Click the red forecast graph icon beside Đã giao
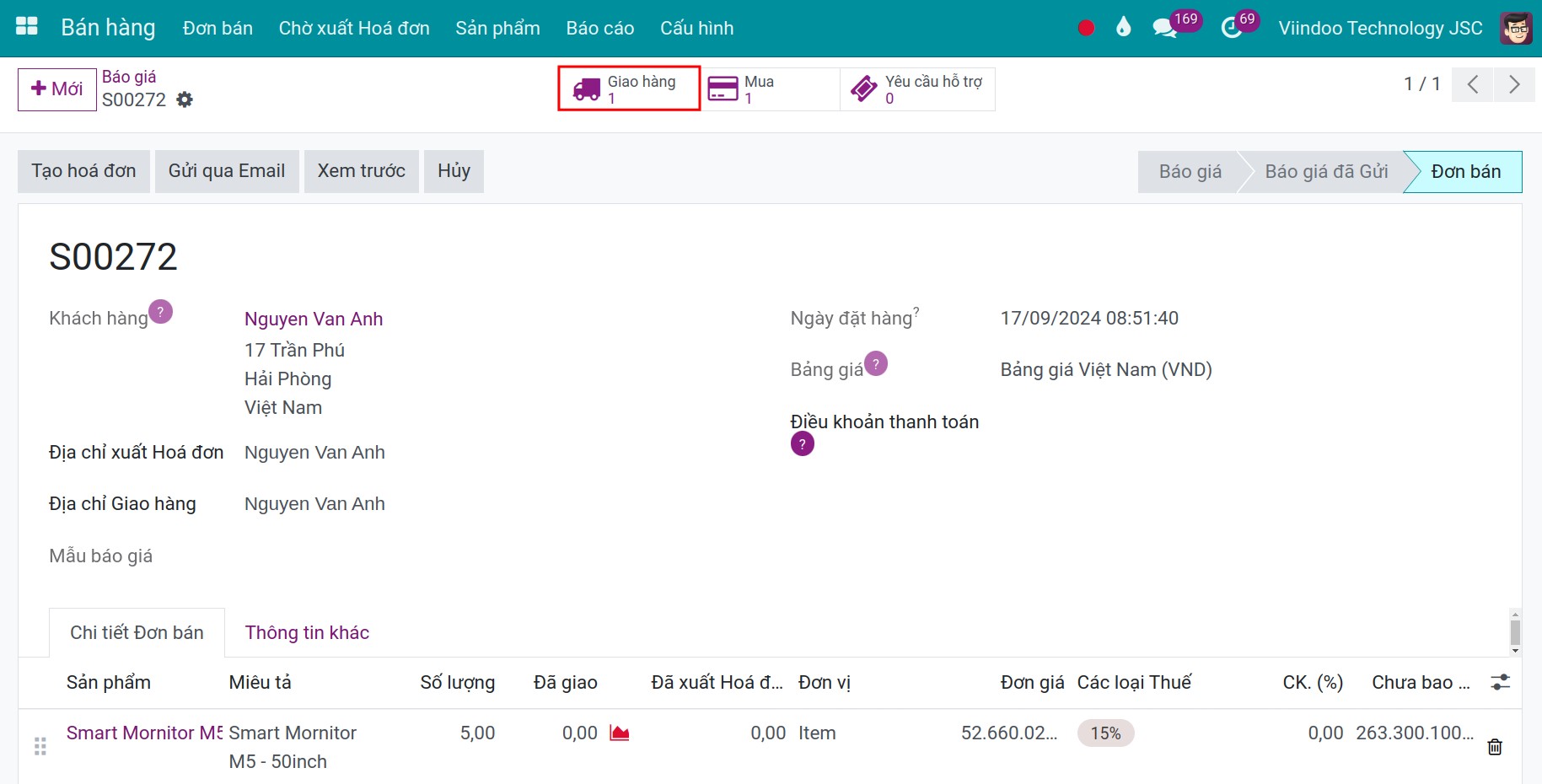The height and width of the screenshot is (784, 1542). tap(621, 733)
